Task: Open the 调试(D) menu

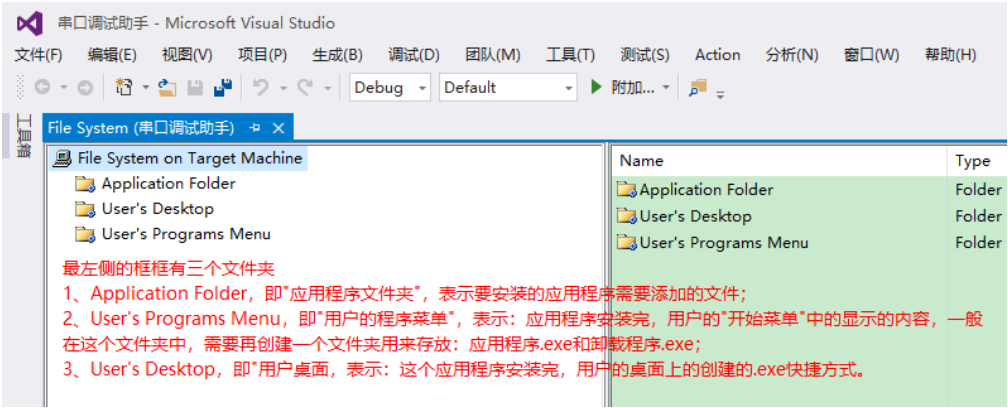Action: pyautogui.click(x=414, y=55)
